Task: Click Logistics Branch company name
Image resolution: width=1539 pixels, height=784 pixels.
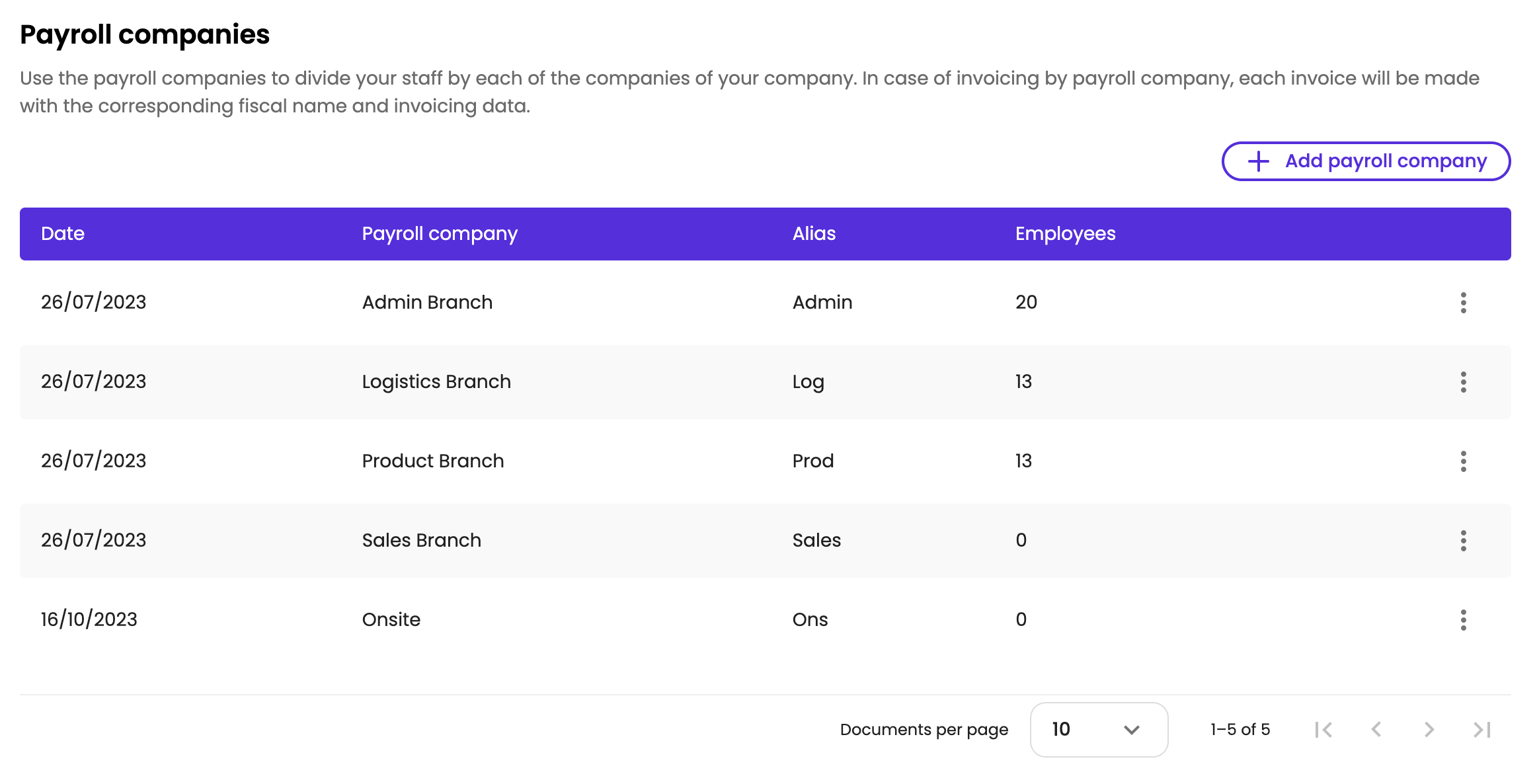Action: 436,382
